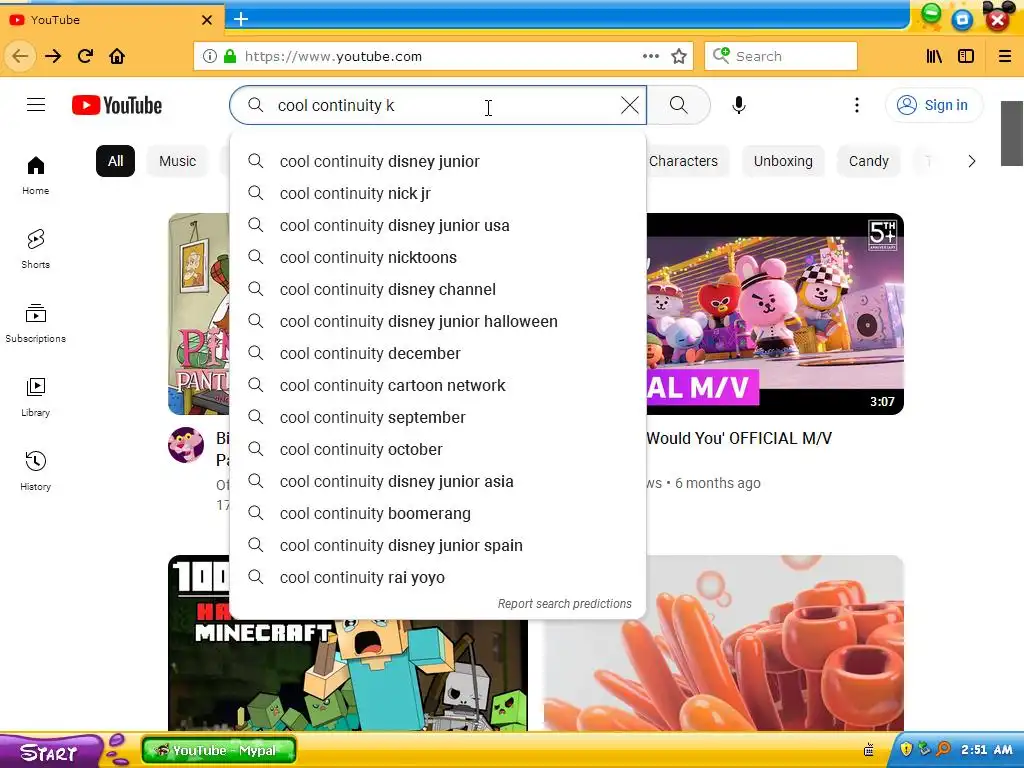Choose suggestion 'cool continuity disney junior asia'
Screen dimensions: 1024x768
pyautogui.click(x=438, y=481)
